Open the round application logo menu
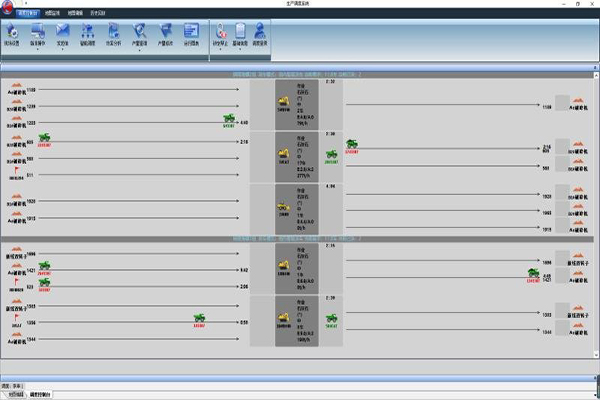Image resolution: width=600 pixels, height=400 pixels. click(x=7, y=7)
